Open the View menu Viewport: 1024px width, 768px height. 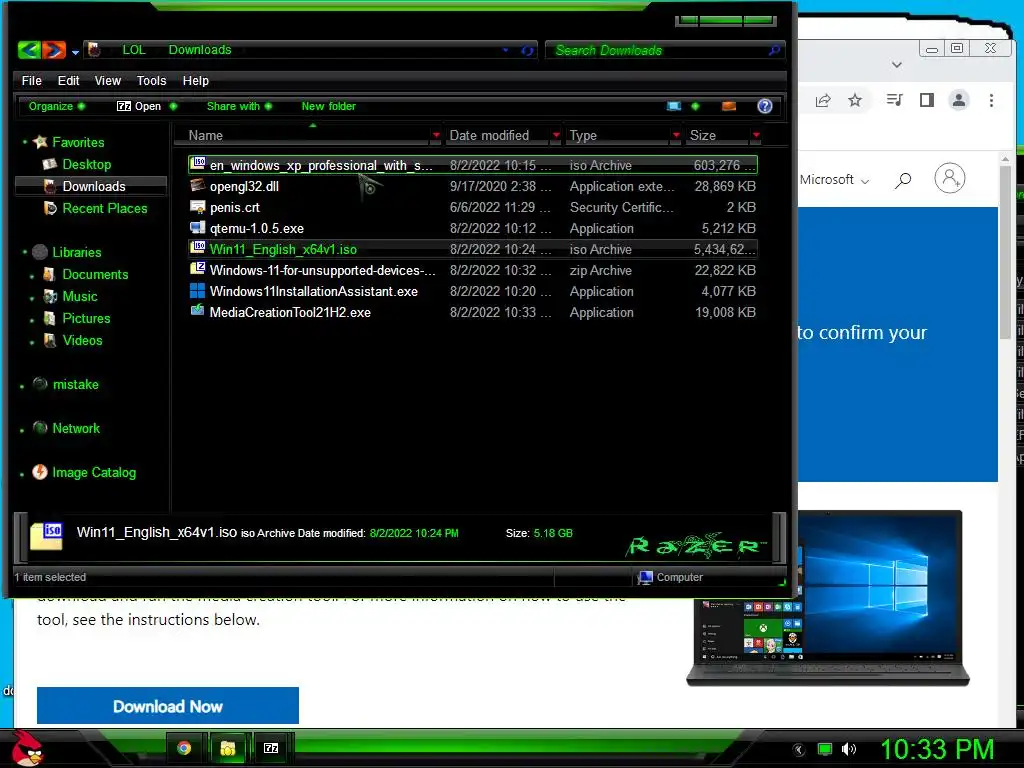(107, 80)
